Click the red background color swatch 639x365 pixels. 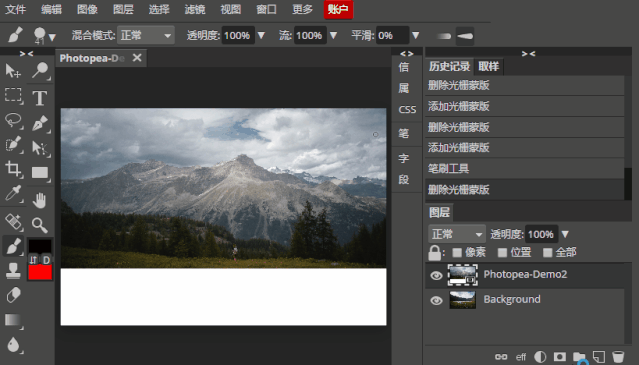[x=40, y=272]
